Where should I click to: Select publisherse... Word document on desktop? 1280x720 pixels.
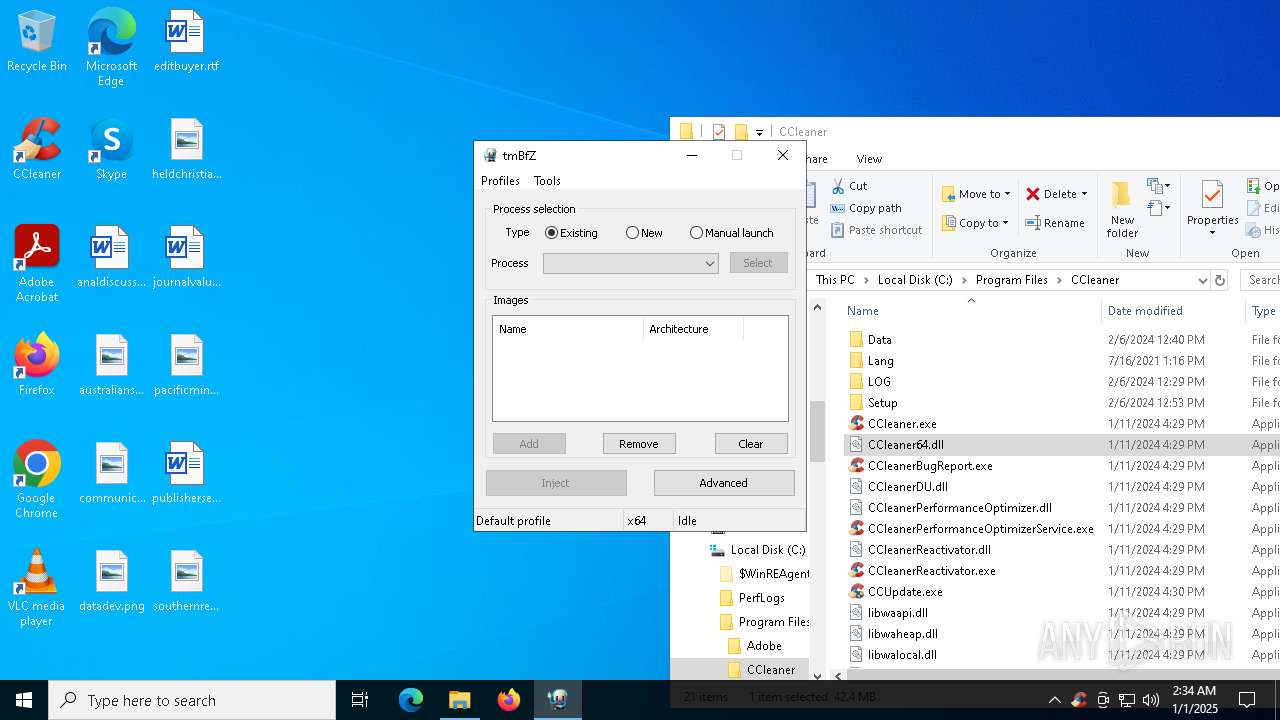click(186, 474)
